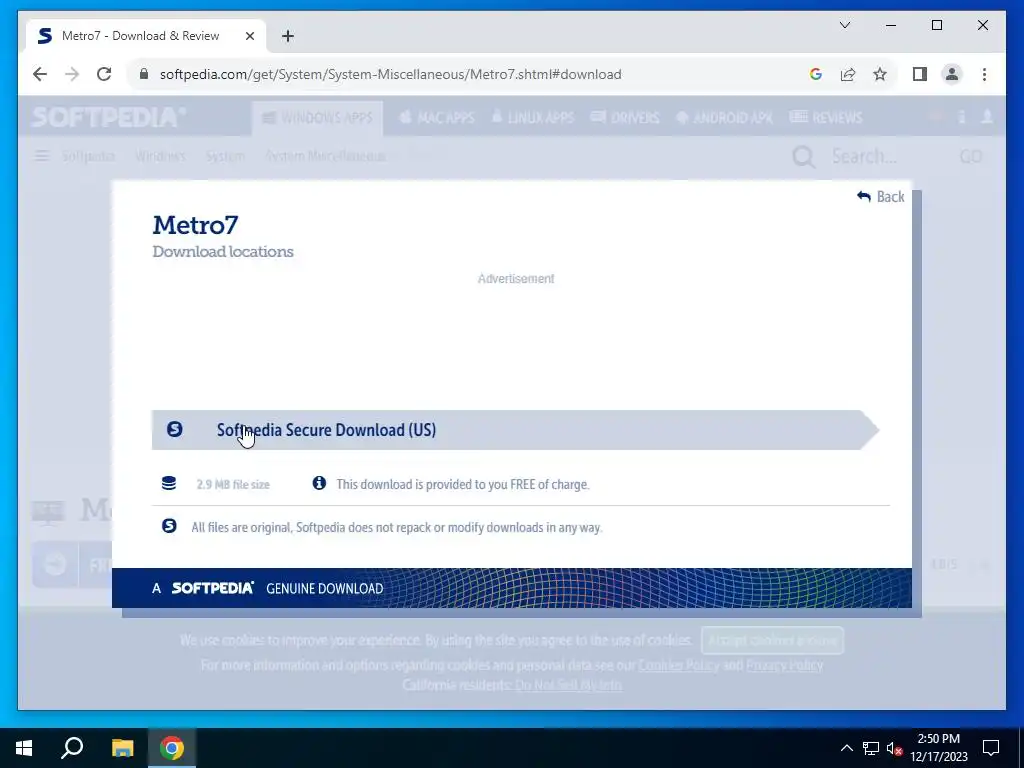
Task: Reload the Softpedia page
Action: [104, 74]
